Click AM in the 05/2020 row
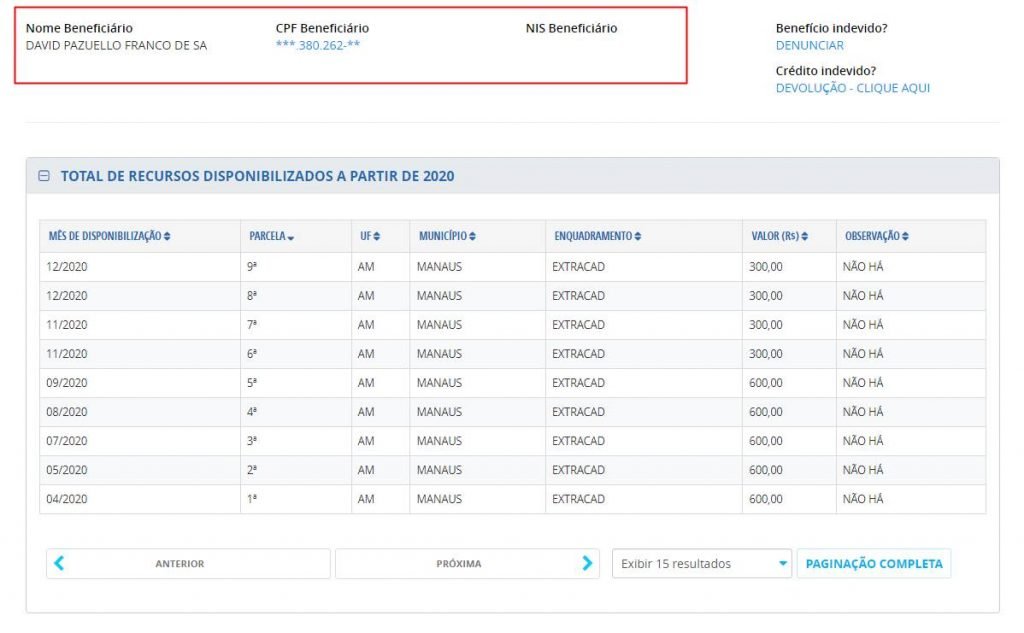Screen dimensions: 1024x633 [x=366, y=470]
